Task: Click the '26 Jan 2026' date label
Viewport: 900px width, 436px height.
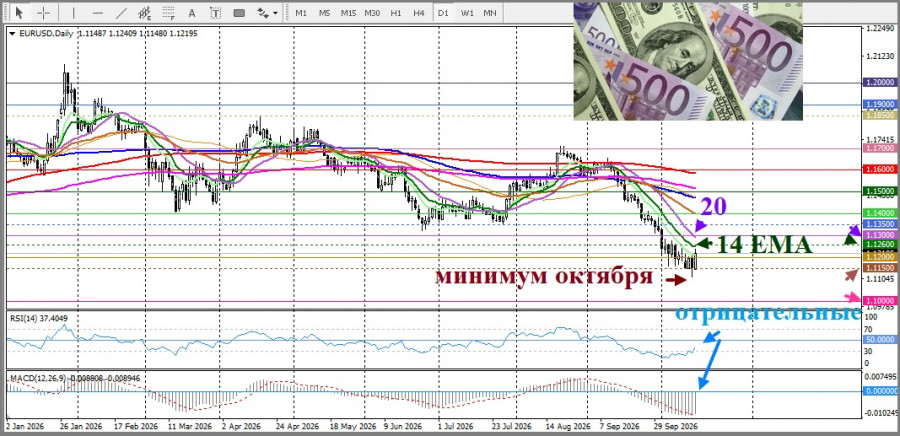Action: point(81,427)
